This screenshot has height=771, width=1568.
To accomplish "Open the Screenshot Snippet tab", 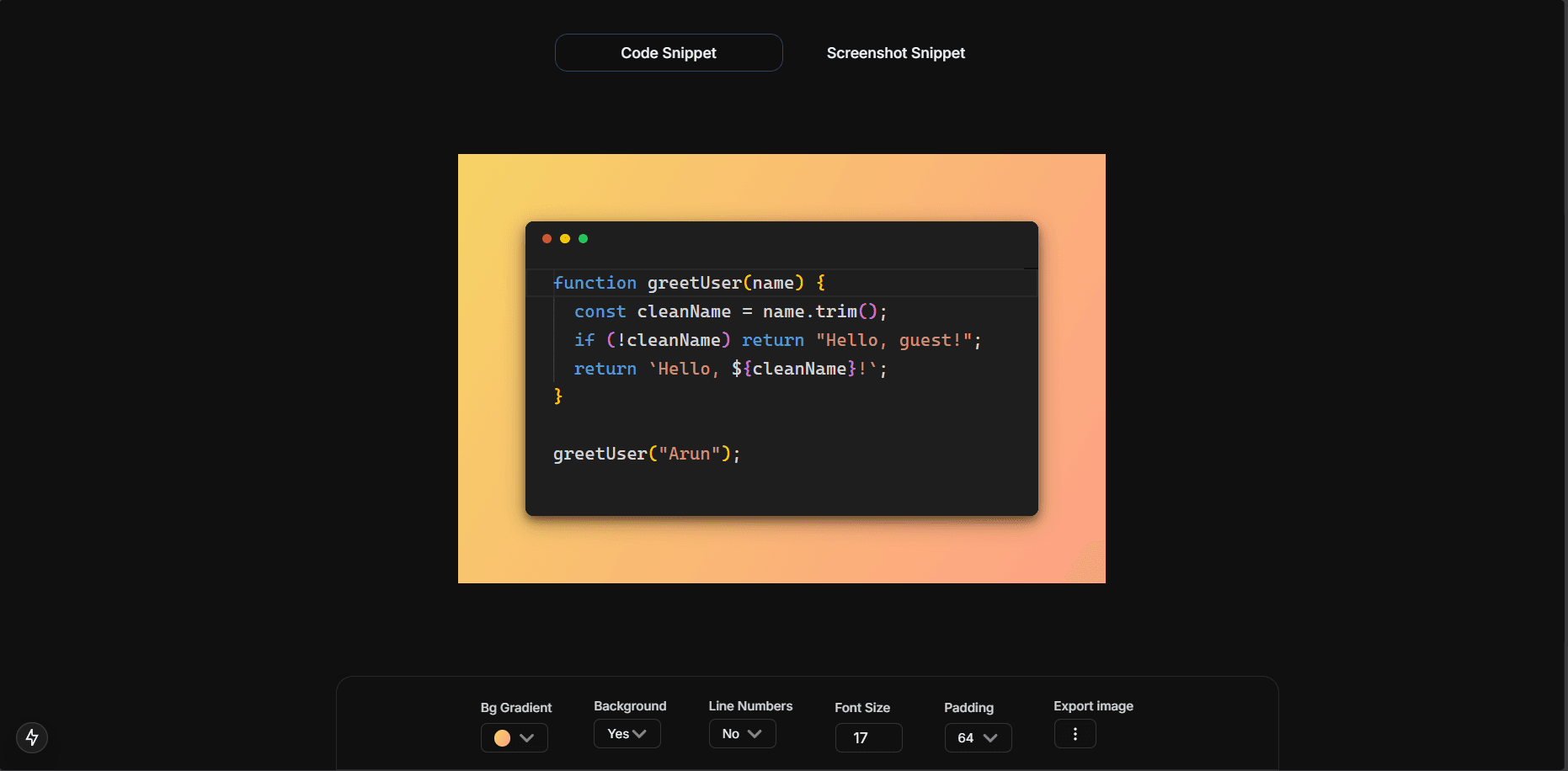I will click(x=895, y=53).
